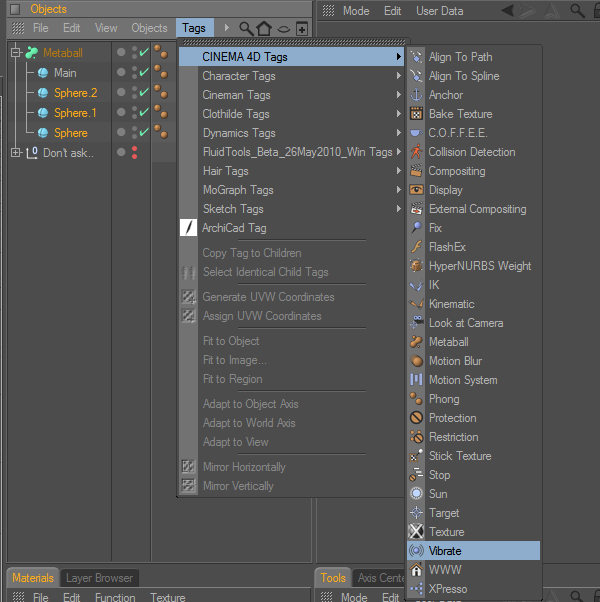Open the Character Tags submenu
This screenshot has height=602, width=600.
[291, 76]
